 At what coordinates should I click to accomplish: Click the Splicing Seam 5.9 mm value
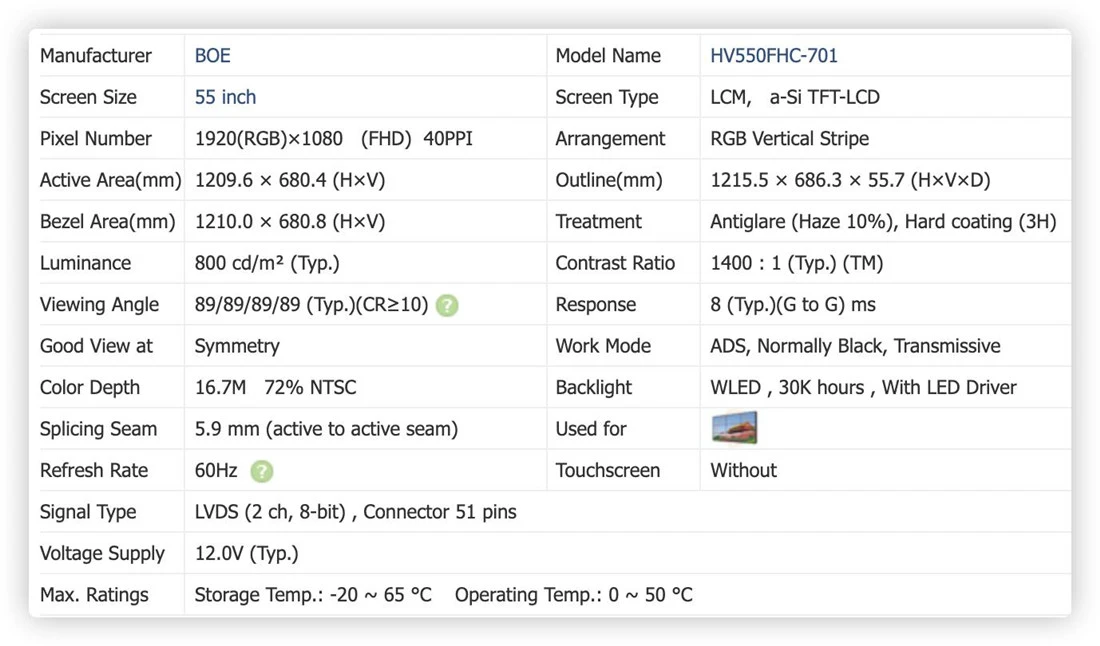coord(326,429)
